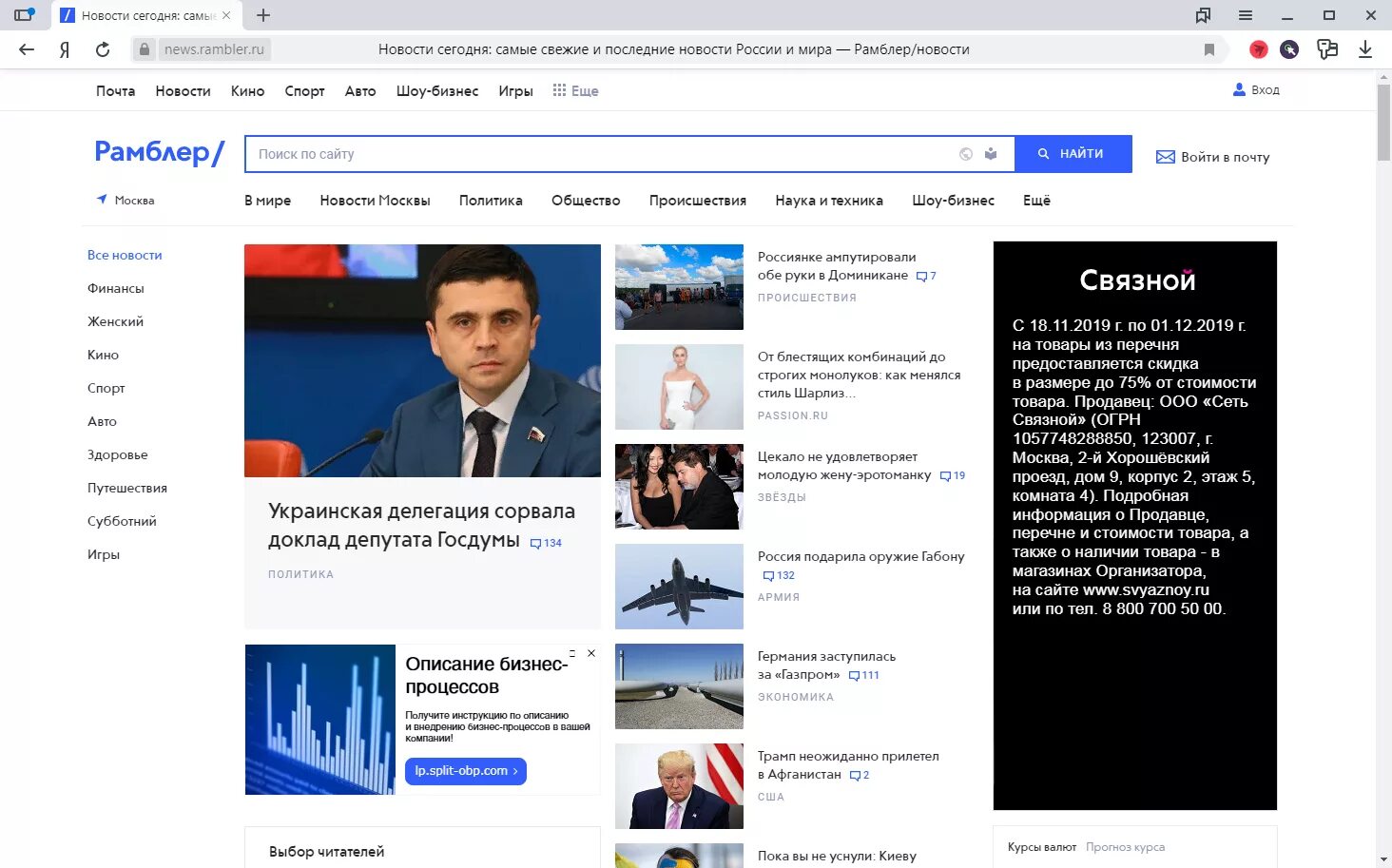The image size is (1392, 868).
Task: Open Почта in the top menu
Action: (x=115, y=91)
